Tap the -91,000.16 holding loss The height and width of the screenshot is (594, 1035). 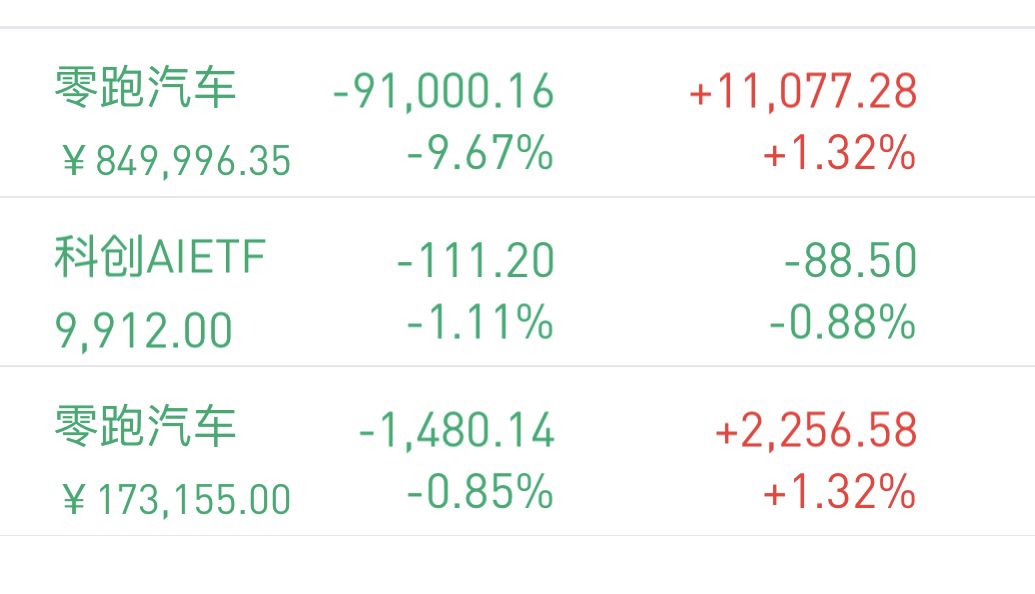coord(444,91)
